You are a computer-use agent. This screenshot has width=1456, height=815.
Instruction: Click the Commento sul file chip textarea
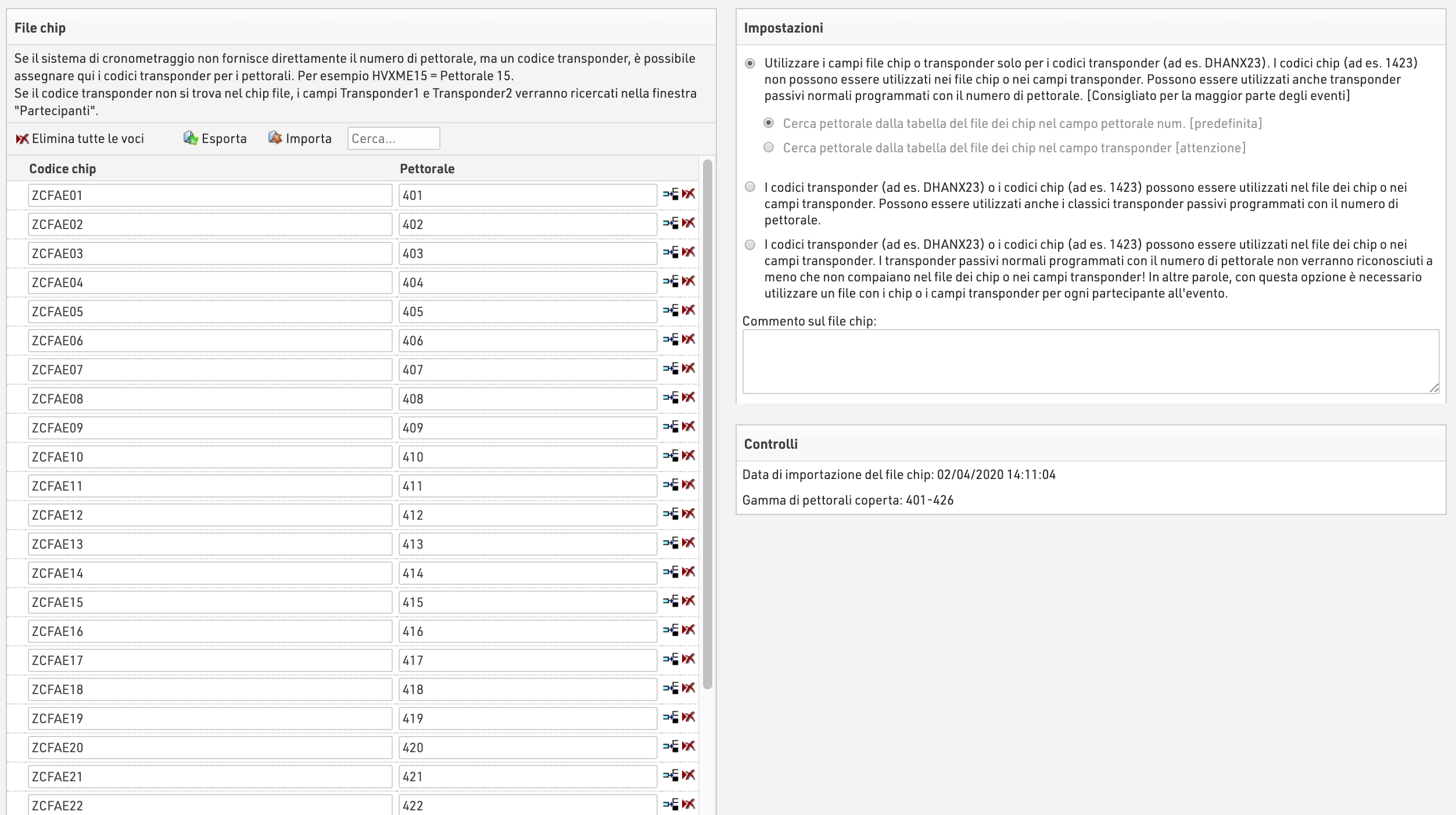pyautogui.click(x=1090, y=361)
